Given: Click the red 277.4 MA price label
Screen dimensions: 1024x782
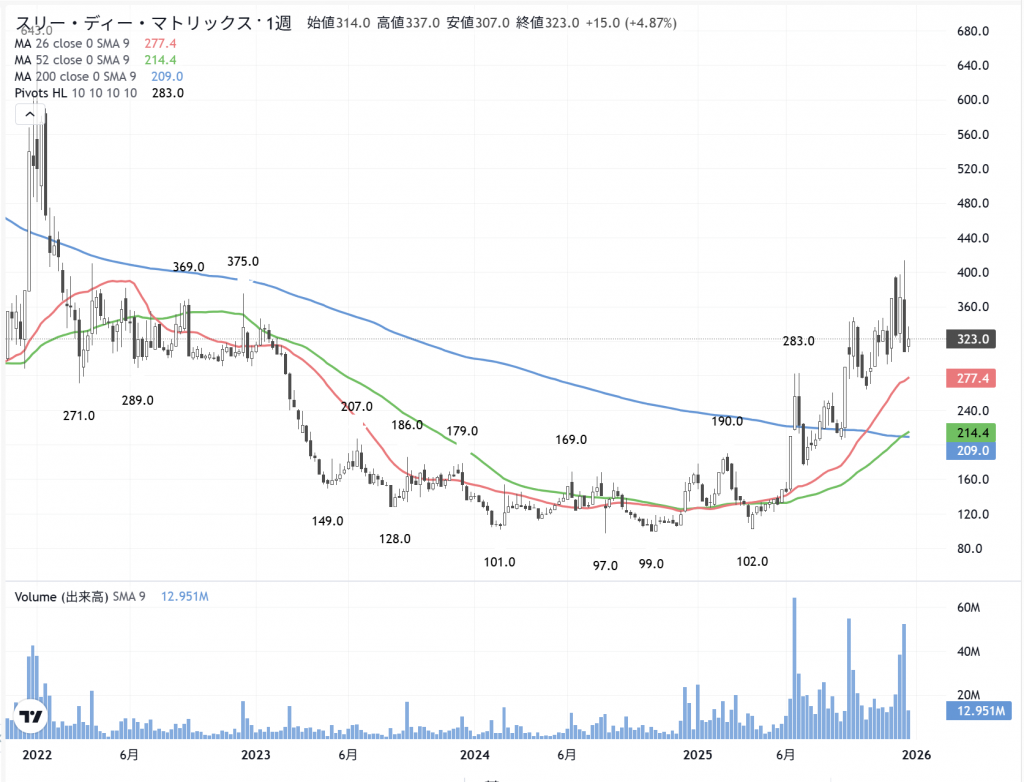Looking at the screenshot, I should pyautogui.click(x=968, y=378).
